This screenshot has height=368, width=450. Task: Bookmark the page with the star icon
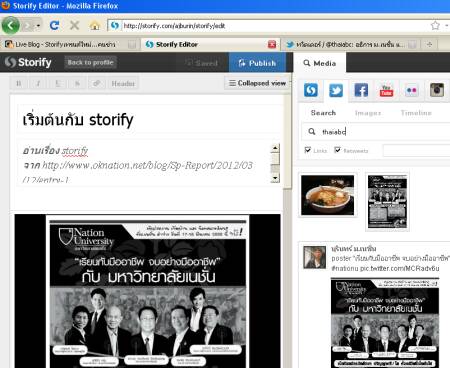(435, 25)
